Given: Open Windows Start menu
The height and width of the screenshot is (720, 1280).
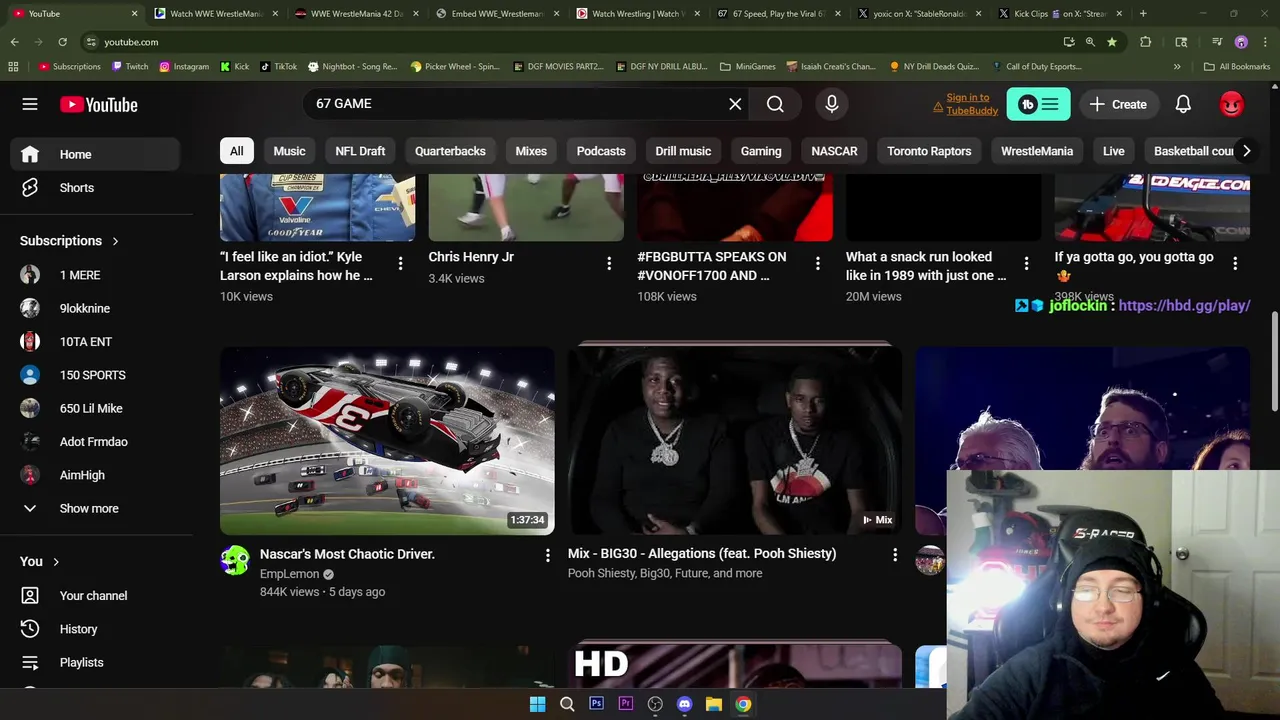Looking at the screenshot, I should click(537, 704).
